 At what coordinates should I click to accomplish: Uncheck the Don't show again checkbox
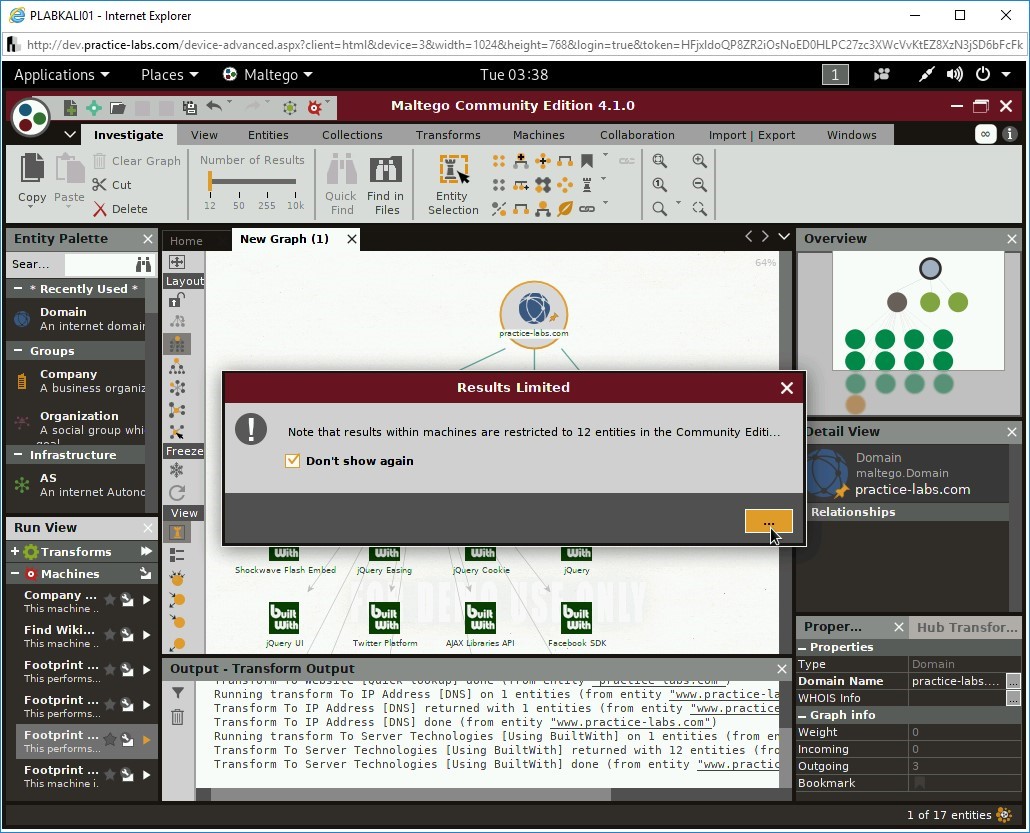coord(293,461)
